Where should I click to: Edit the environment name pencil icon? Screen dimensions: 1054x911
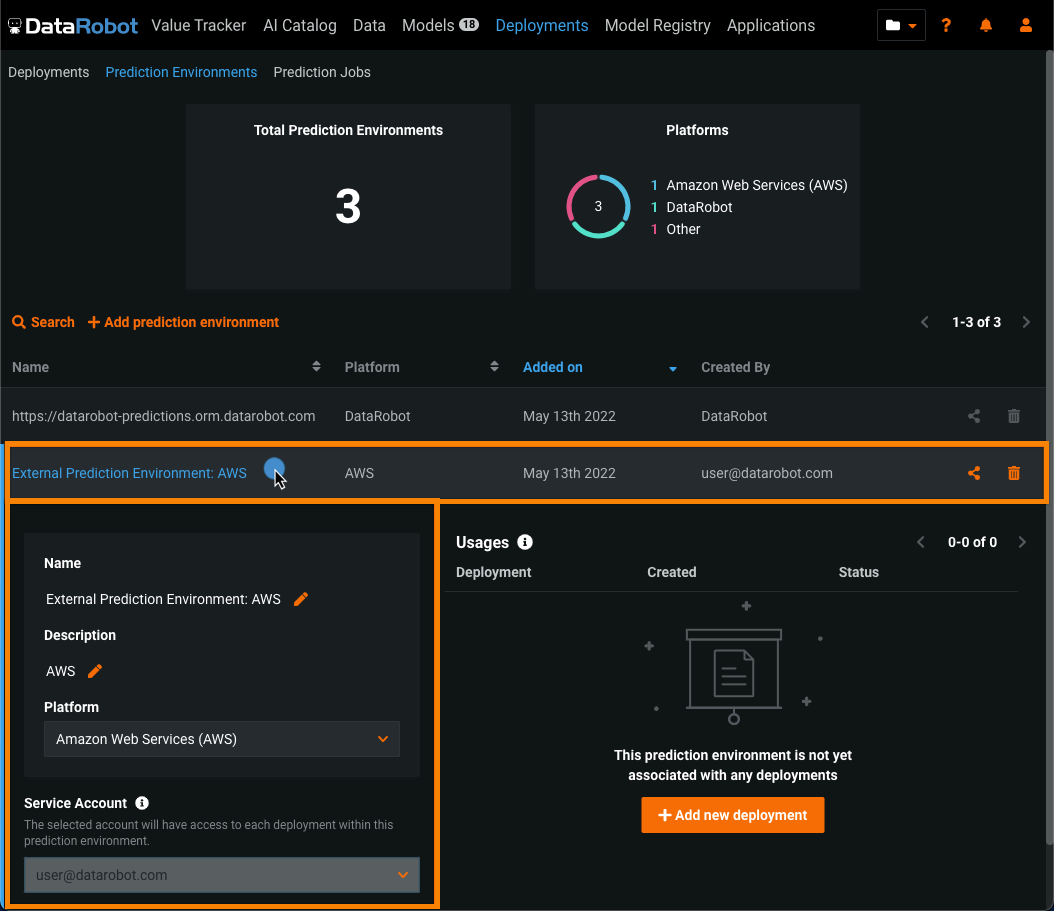coord(301,599)
